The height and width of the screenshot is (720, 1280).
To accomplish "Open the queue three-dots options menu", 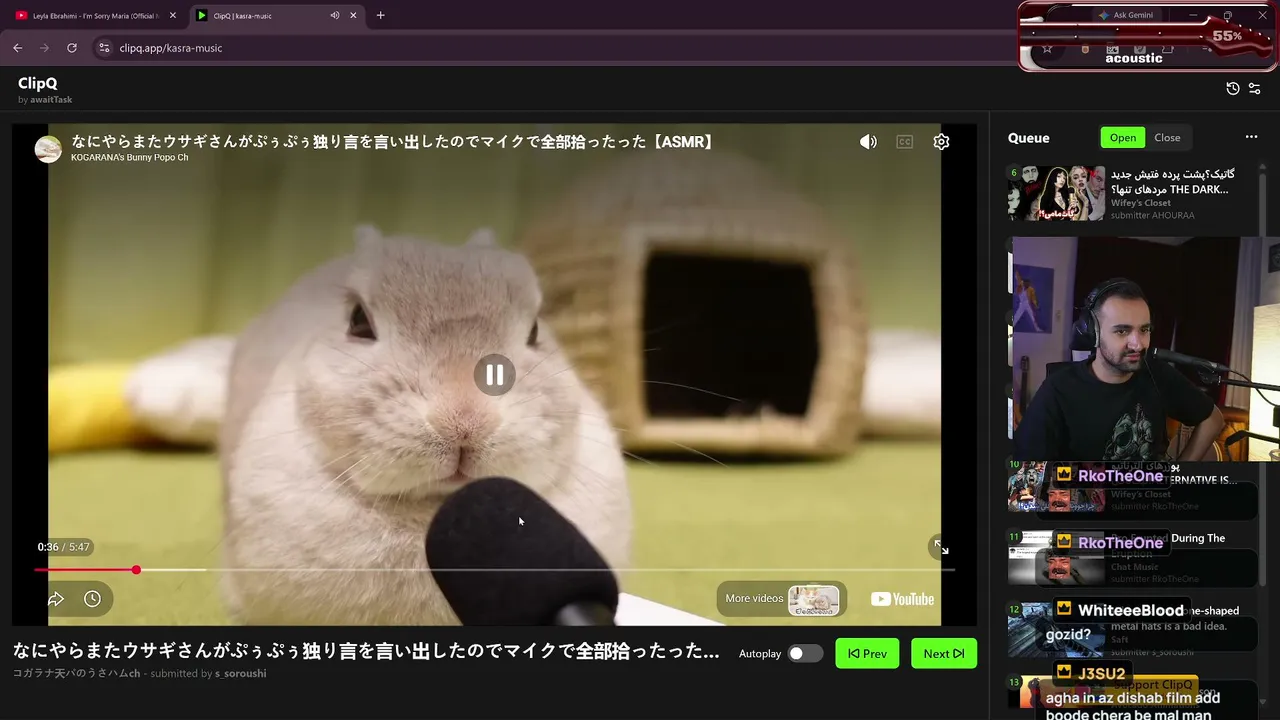I will [1251, 138].
